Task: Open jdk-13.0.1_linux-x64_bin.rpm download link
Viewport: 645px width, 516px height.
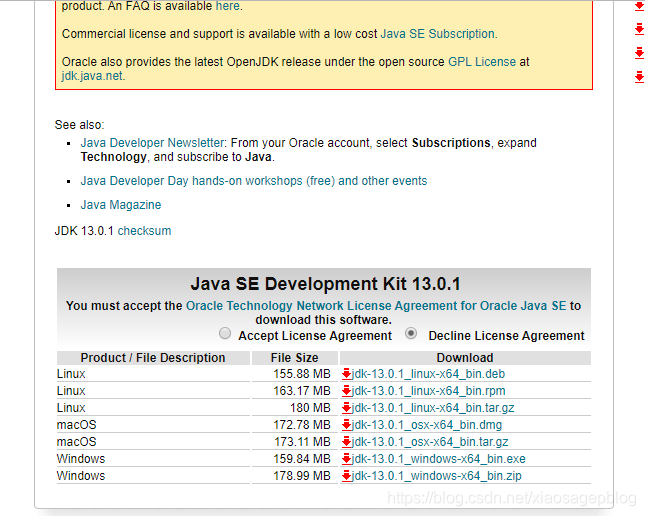Action: [429, 391]
